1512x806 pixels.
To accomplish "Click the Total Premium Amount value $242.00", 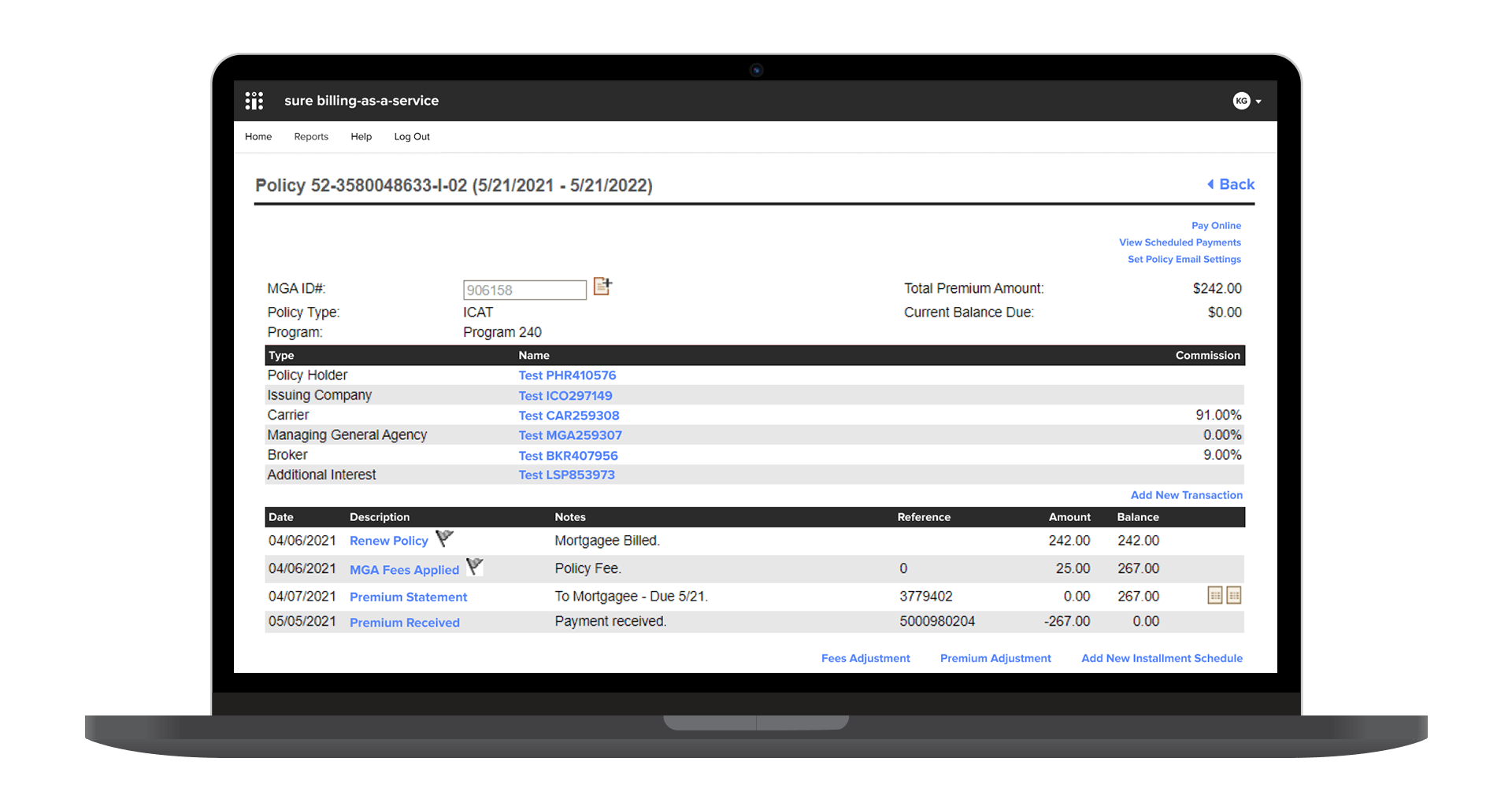I will [1217, 289].
